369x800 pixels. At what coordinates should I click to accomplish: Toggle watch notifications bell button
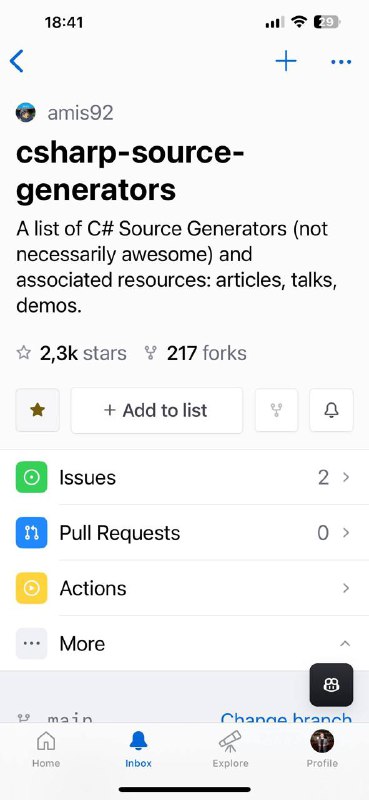pyautogui.click(x=332, y=410)
